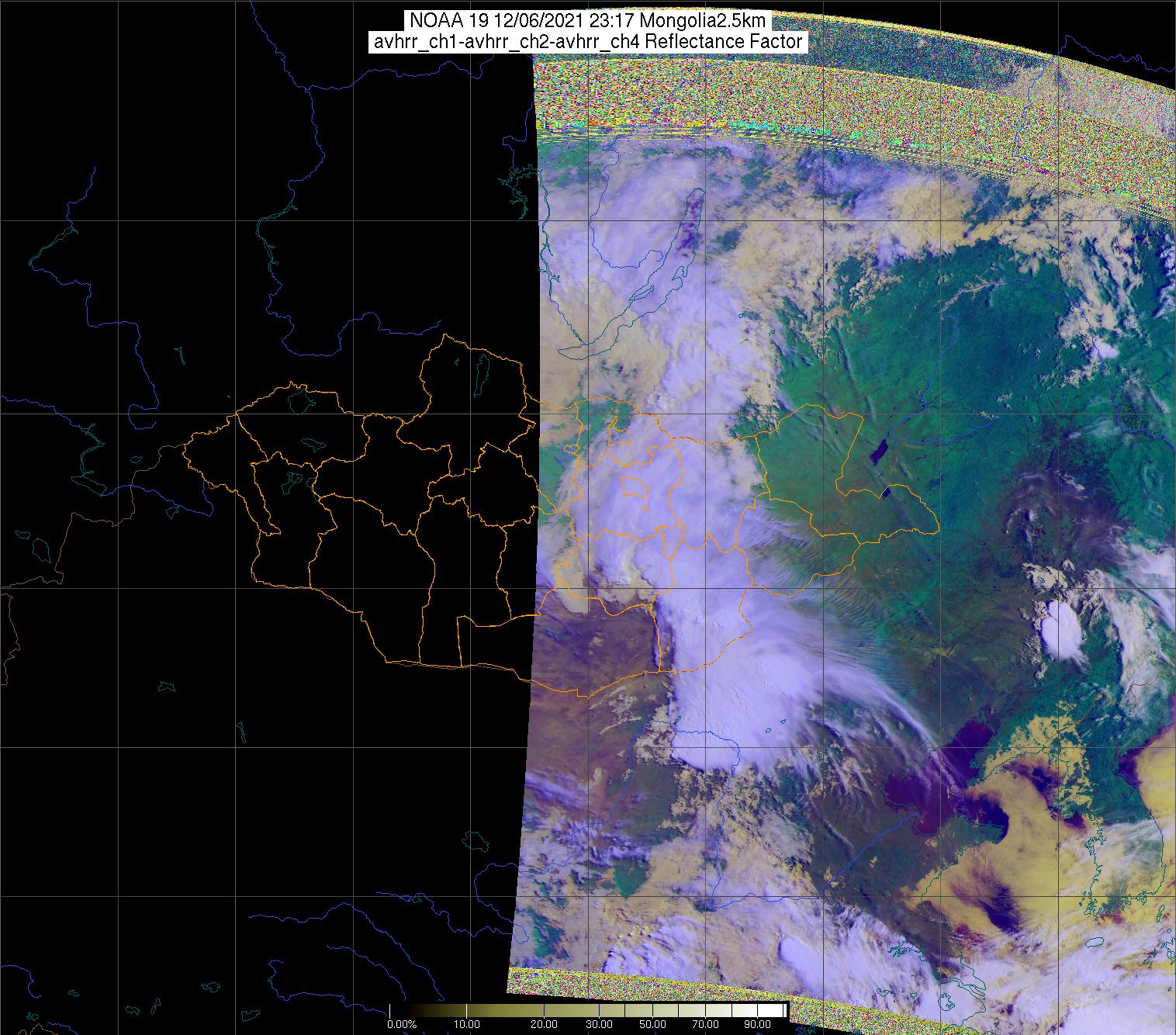The width and height of the screenshot is (1176, 1035).
Task: Click the 'NOAA 19 12/06/2021 23:17 Mongolia2.5km' title text
Action: 589,19
